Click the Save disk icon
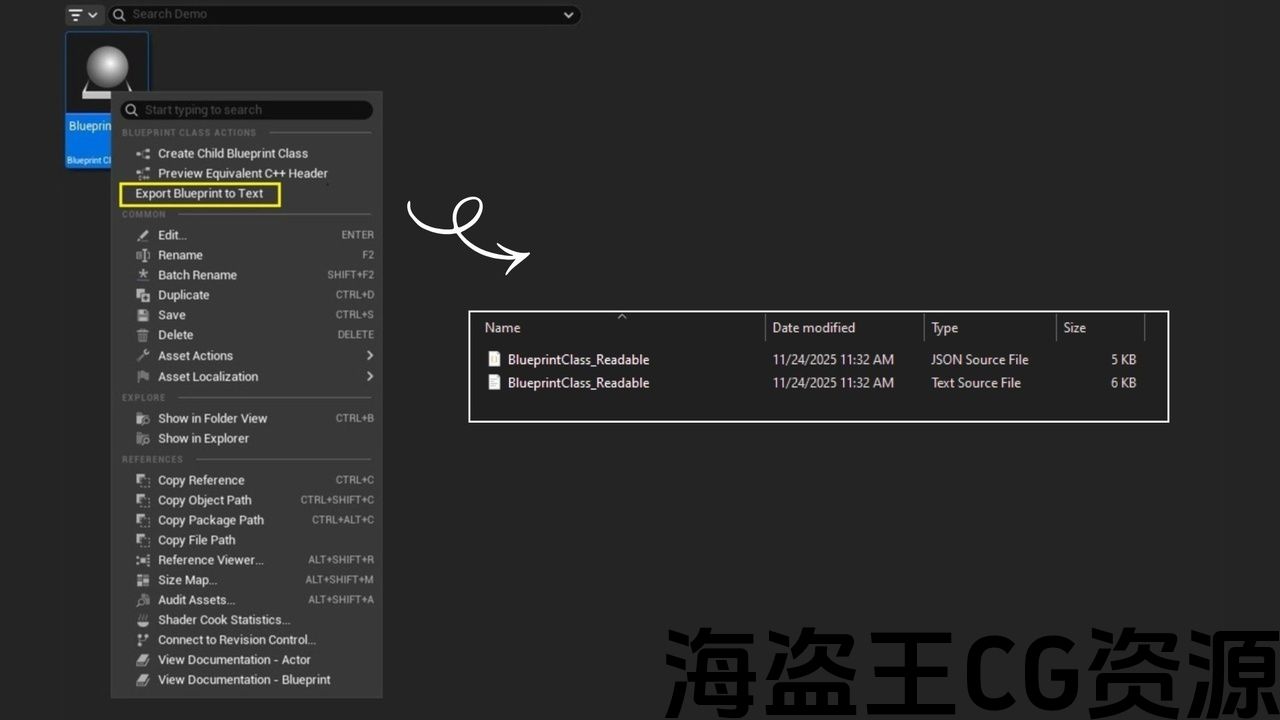Image resolution: width=1280 pixels, height=720 pixels. click(143, 315)
